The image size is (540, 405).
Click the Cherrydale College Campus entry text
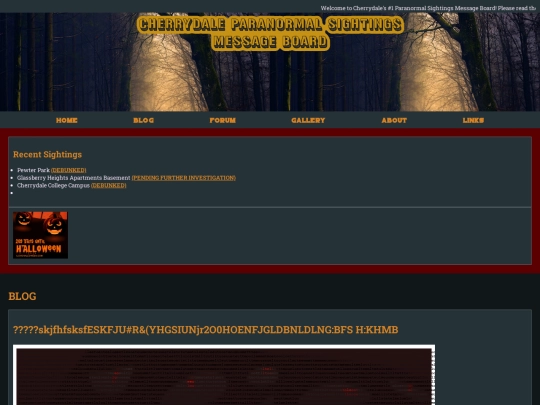53,185
